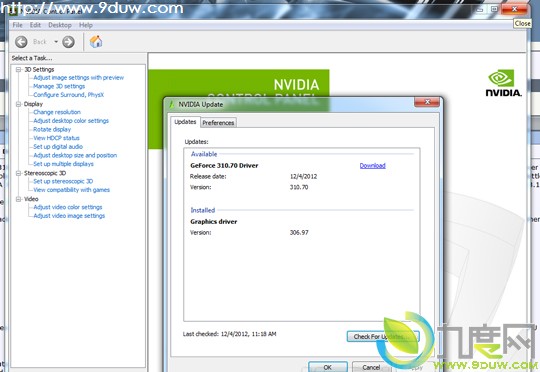Screen dimensions: 540x372
Task: Collapse the Video tree node
Action: click(x=19, y=199)
